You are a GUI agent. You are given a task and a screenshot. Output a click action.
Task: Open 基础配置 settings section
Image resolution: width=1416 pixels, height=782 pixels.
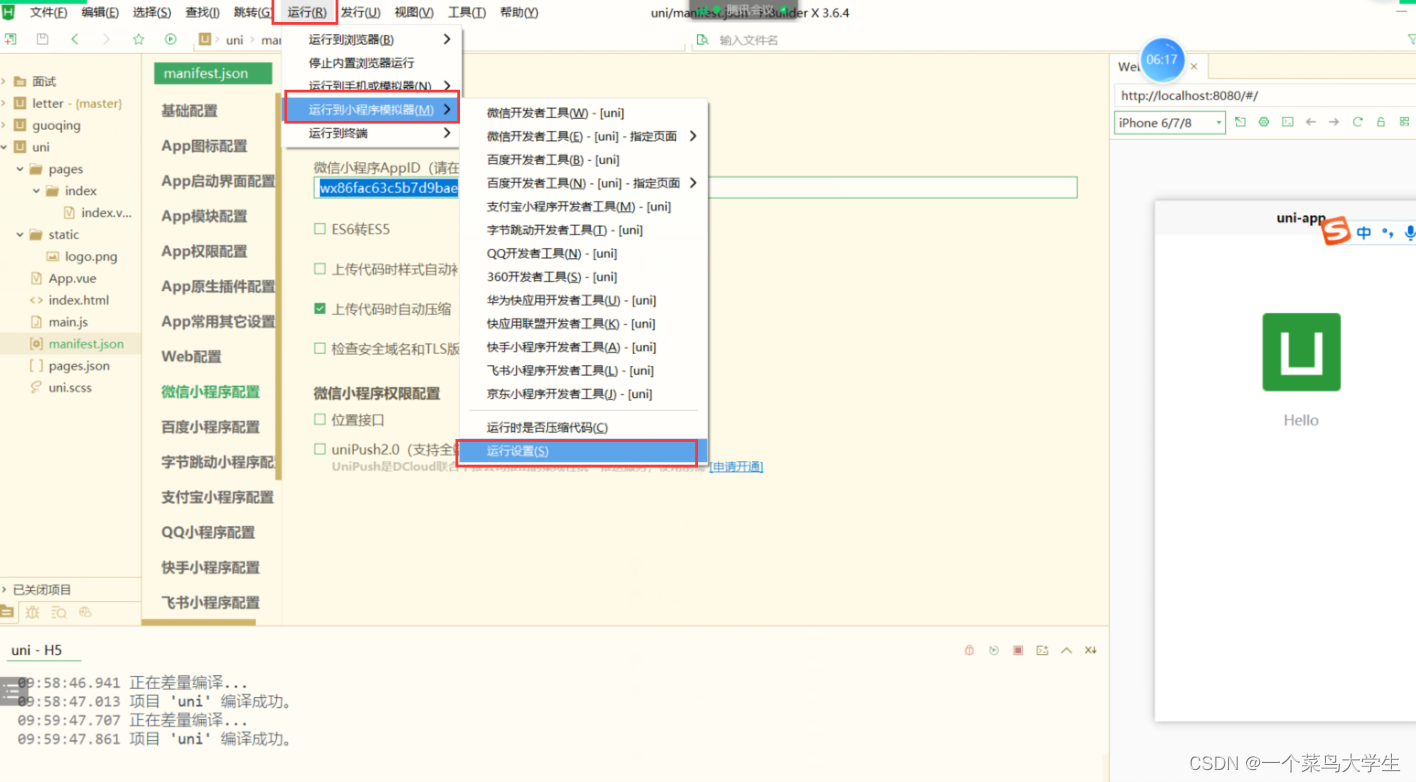point(189,111)
